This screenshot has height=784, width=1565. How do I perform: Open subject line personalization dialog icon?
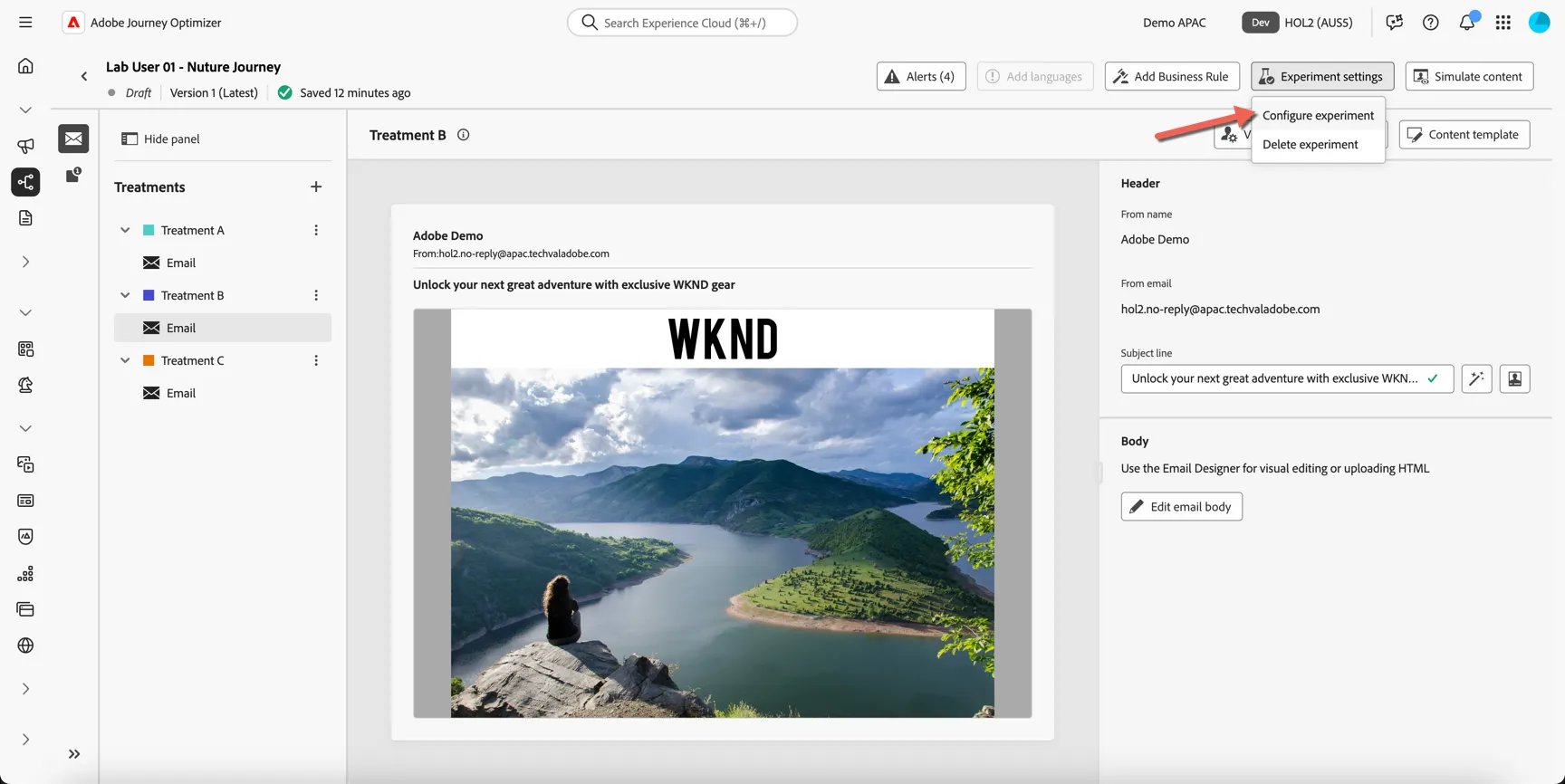[x=1514, y=378]
